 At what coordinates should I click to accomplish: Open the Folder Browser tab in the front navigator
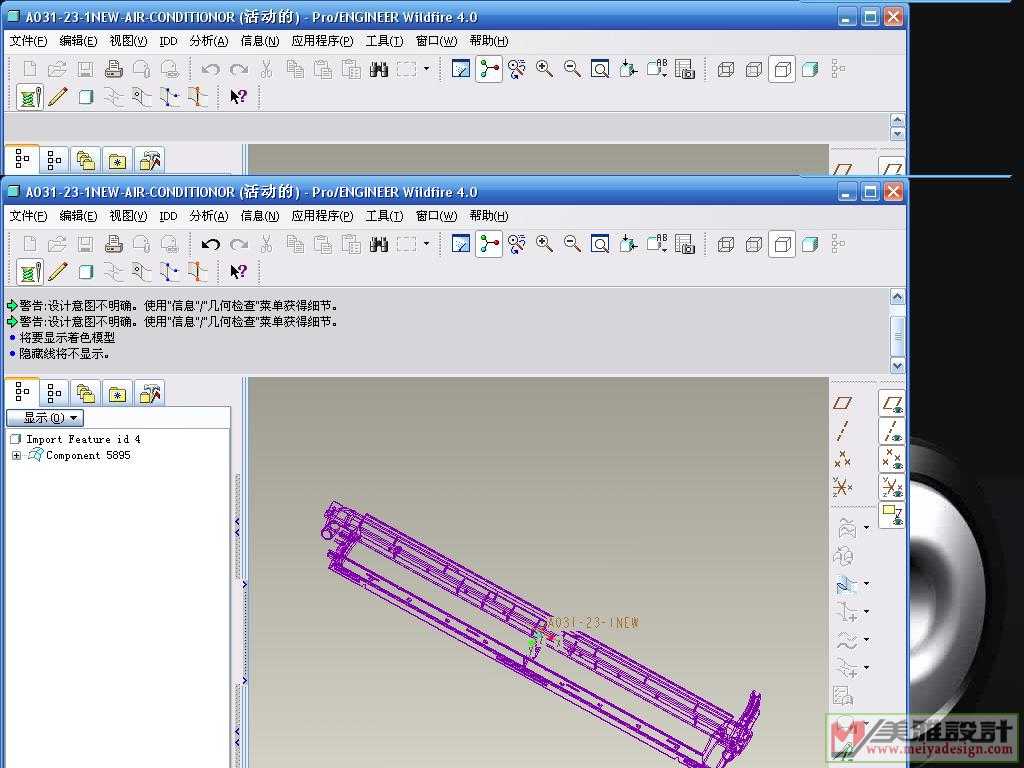pos(86,394)
